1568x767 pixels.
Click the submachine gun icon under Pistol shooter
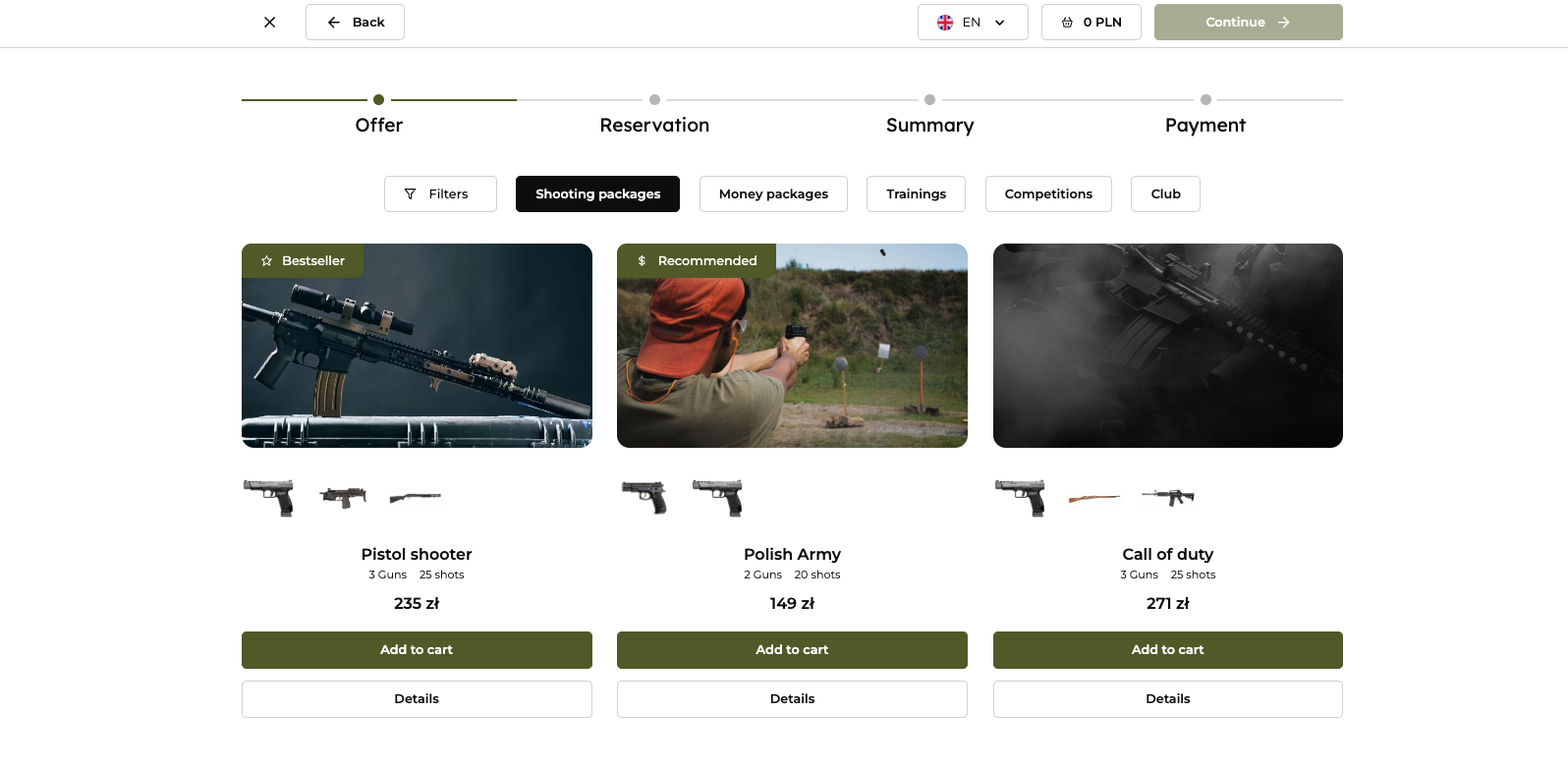pyautogui.click(x=343, y=497)
